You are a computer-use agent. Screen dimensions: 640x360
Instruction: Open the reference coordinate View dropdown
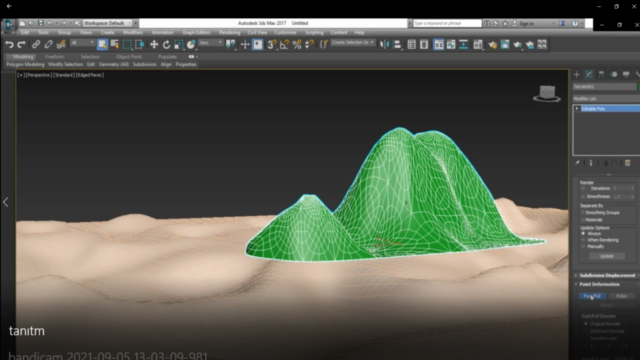pyautogui.click(x=211, y=43)
